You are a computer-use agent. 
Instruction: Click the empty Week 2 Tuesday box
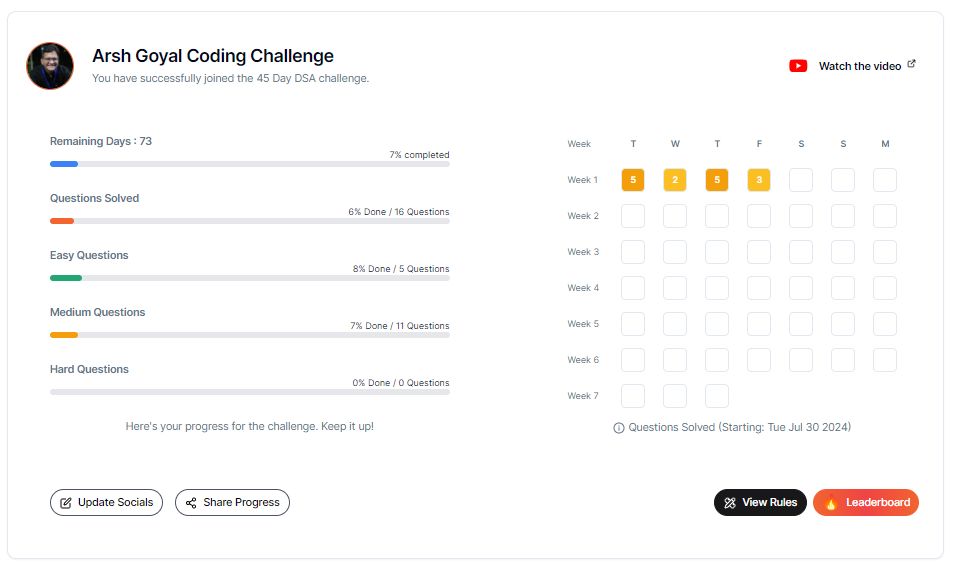633,216
